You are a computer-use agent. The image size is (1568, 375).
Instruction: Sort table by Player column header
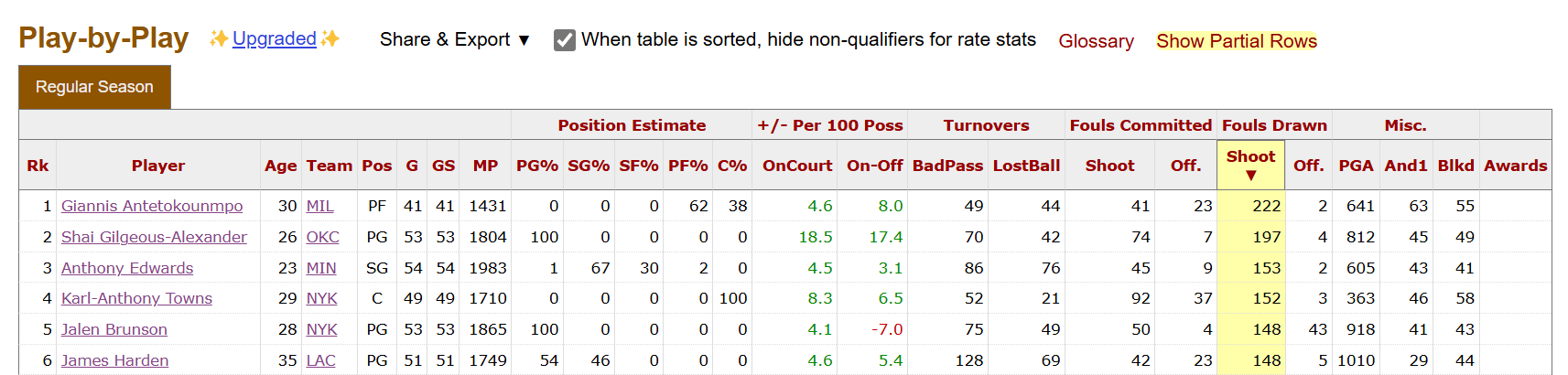tap(158, 166)
